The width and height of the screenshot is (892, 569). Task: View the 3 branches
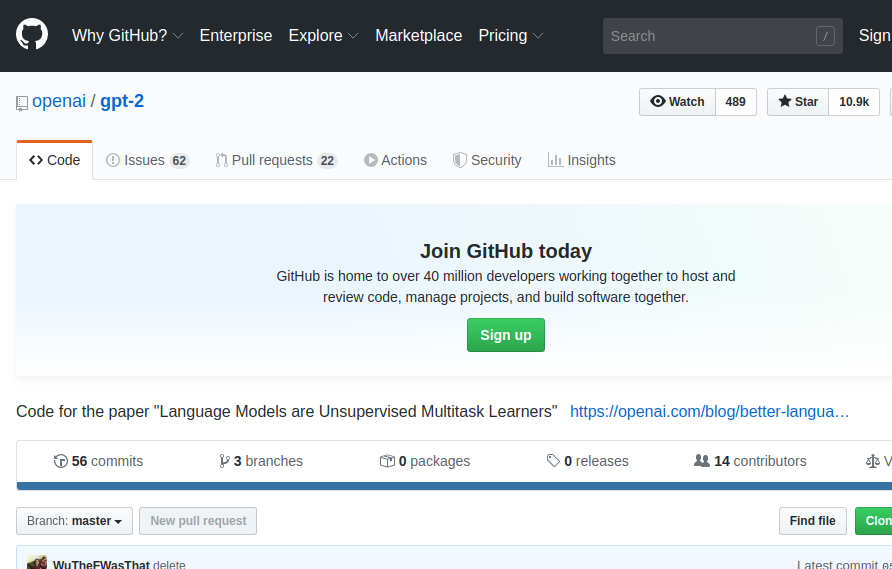(x=261, y=461)
